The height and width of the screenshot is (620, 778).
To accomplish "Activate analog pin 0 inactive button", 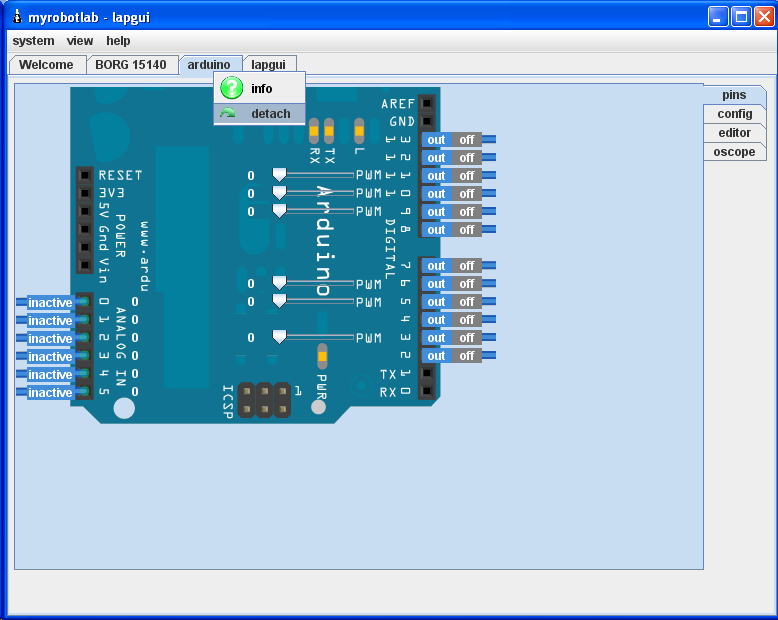I will pyautogui.click(x=50, y=302).
